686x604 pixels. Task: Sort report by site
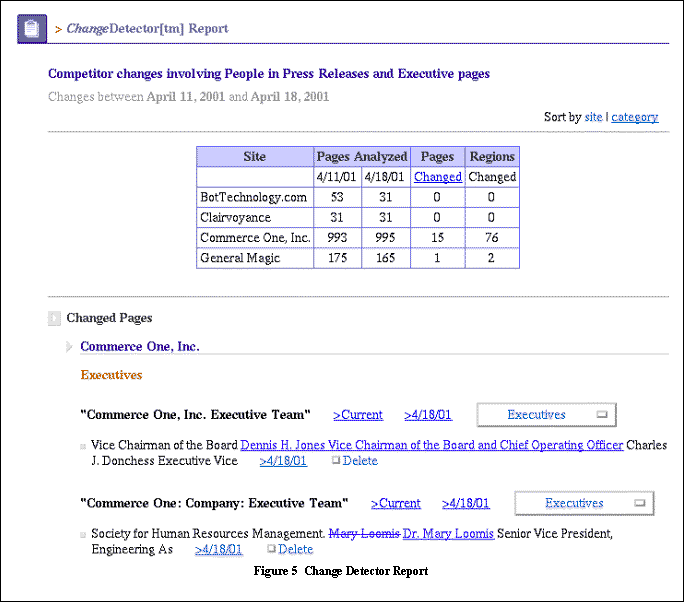tap(593, 117)
